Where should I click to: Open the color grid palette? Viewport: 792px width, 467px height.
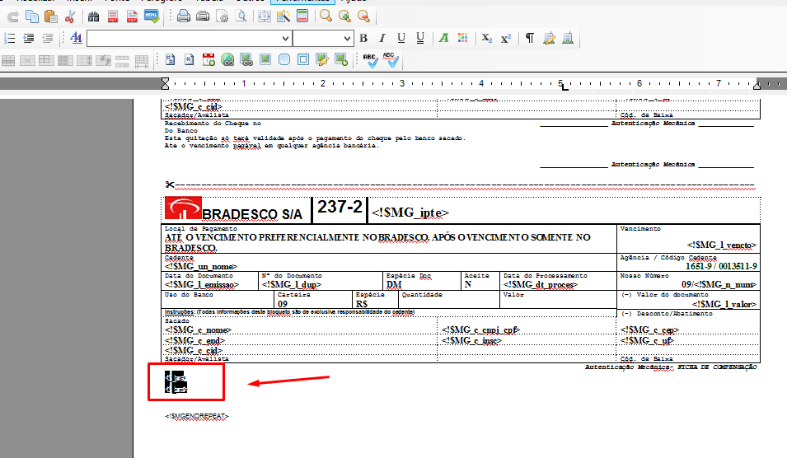463,38
